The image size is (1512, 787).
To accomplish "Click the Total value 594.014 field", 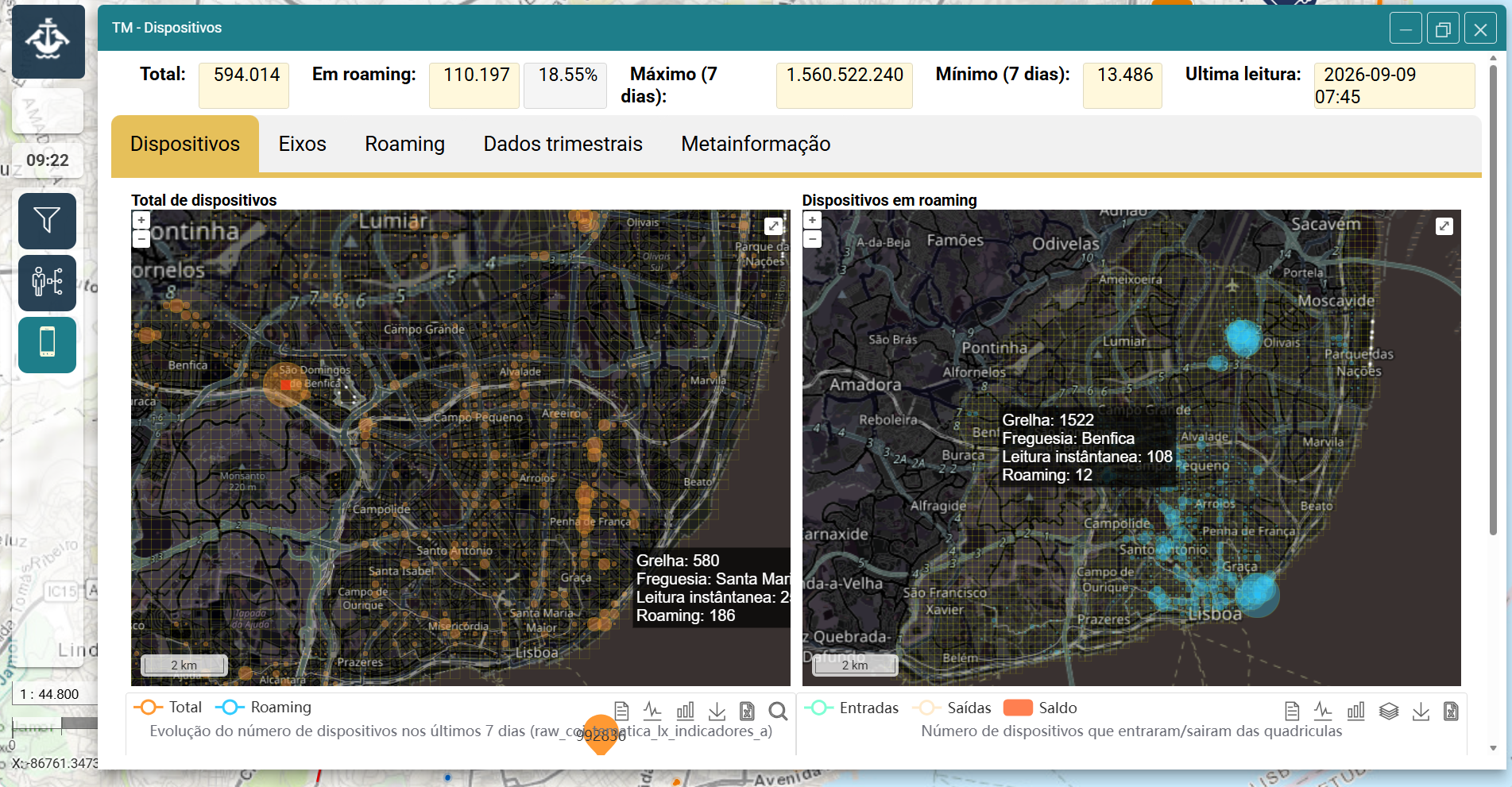I will (x=244, y=85).
